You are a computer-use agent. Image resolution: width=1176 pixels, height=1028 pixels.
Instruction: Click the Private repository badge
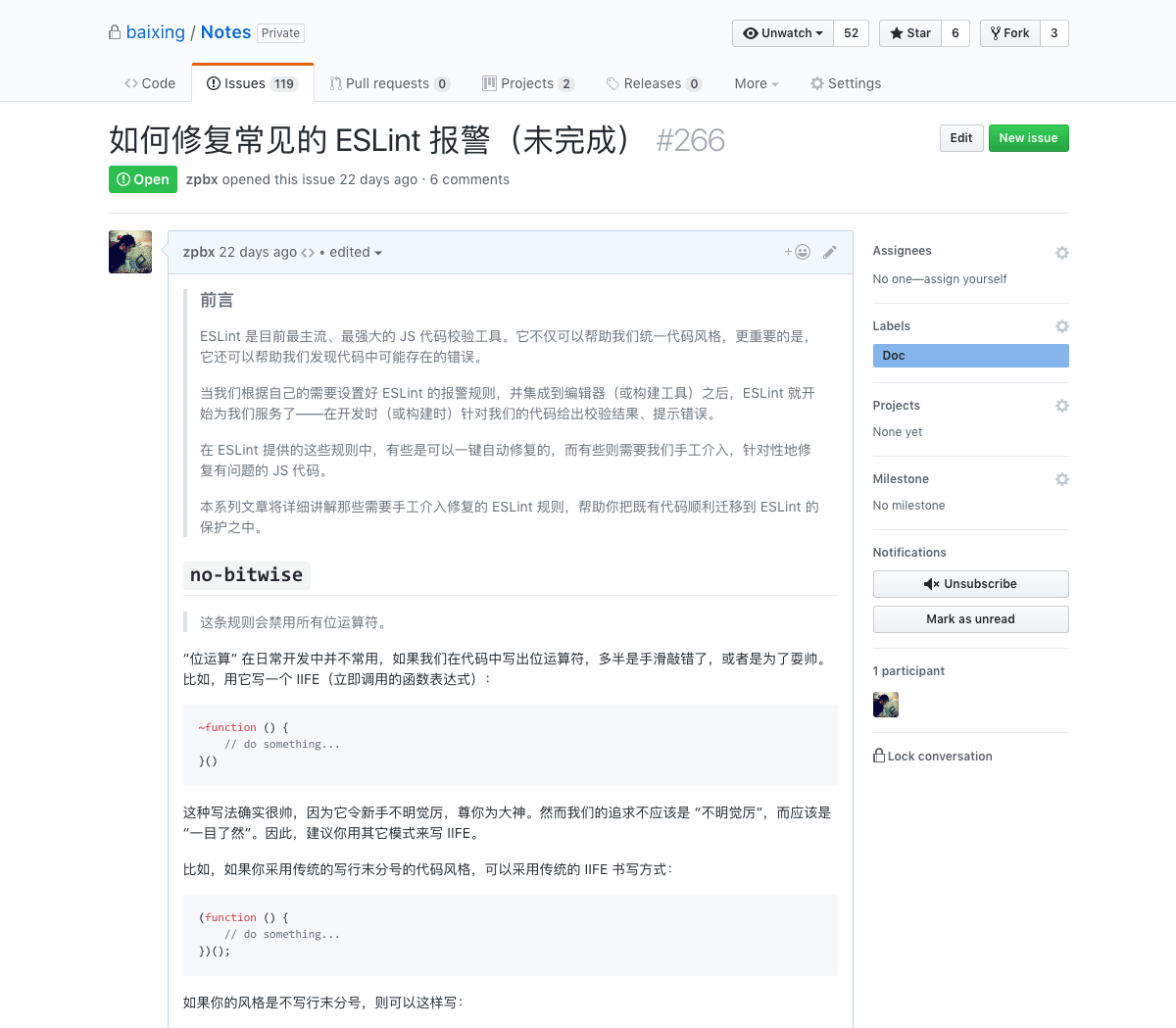[x=280, y=33]
